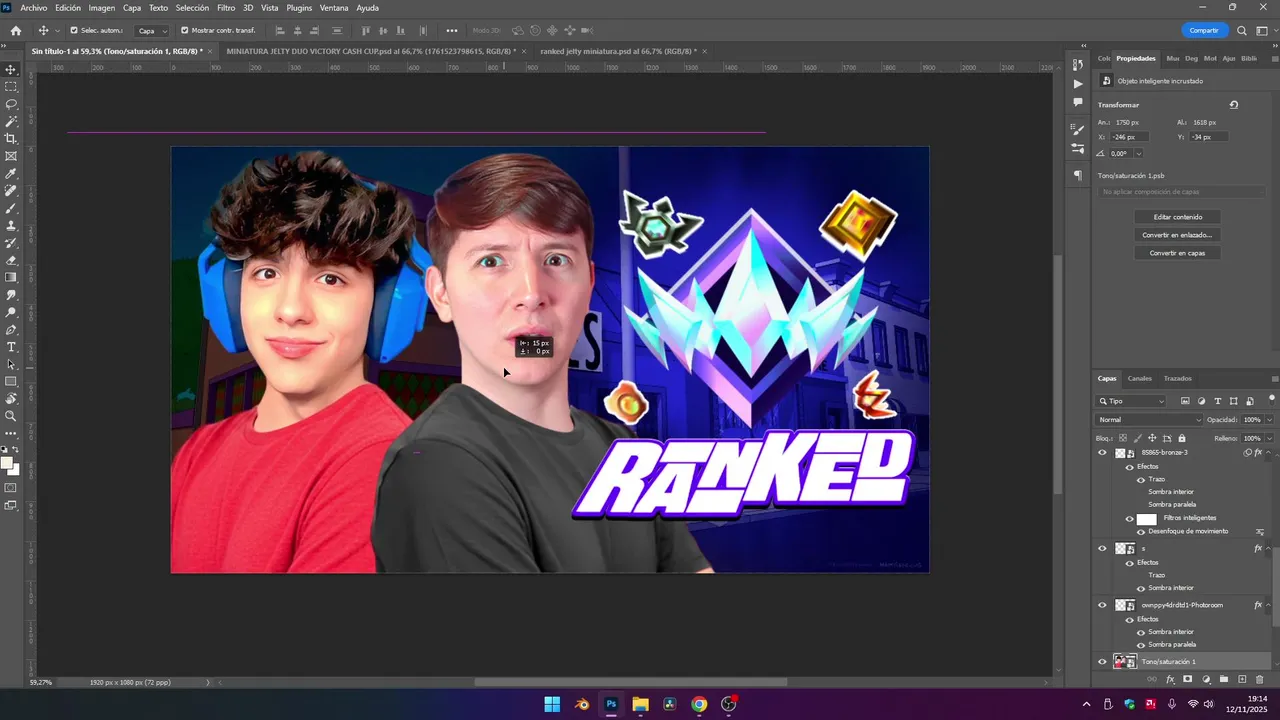The height and width of the screenshot is (720, 1280).
Task: Toggle Mostrar contr. transf. checkbox
Action: (185, 30)
